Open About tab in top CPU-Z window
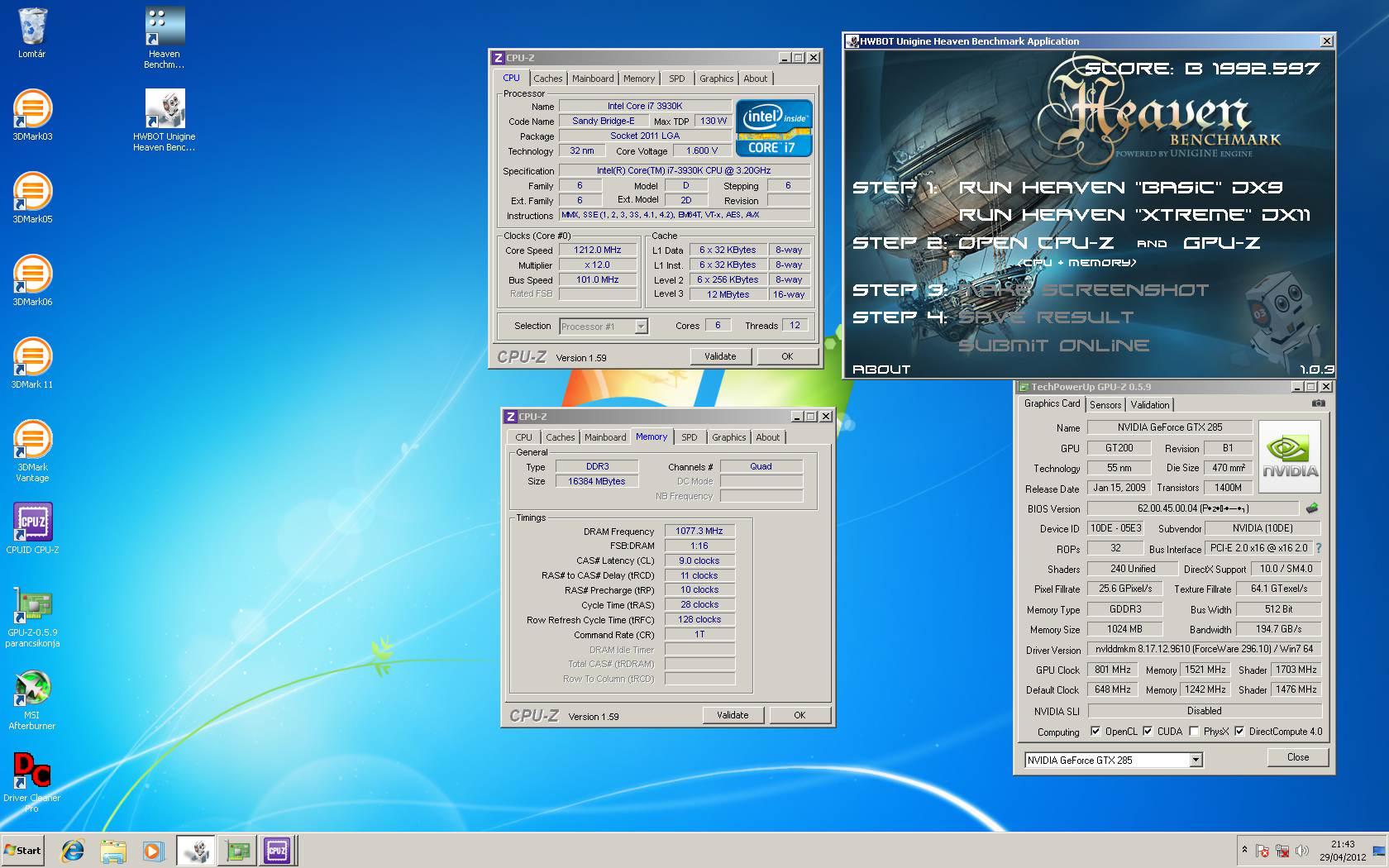This screenshot has width=1389, height=868. pos(755,79)
